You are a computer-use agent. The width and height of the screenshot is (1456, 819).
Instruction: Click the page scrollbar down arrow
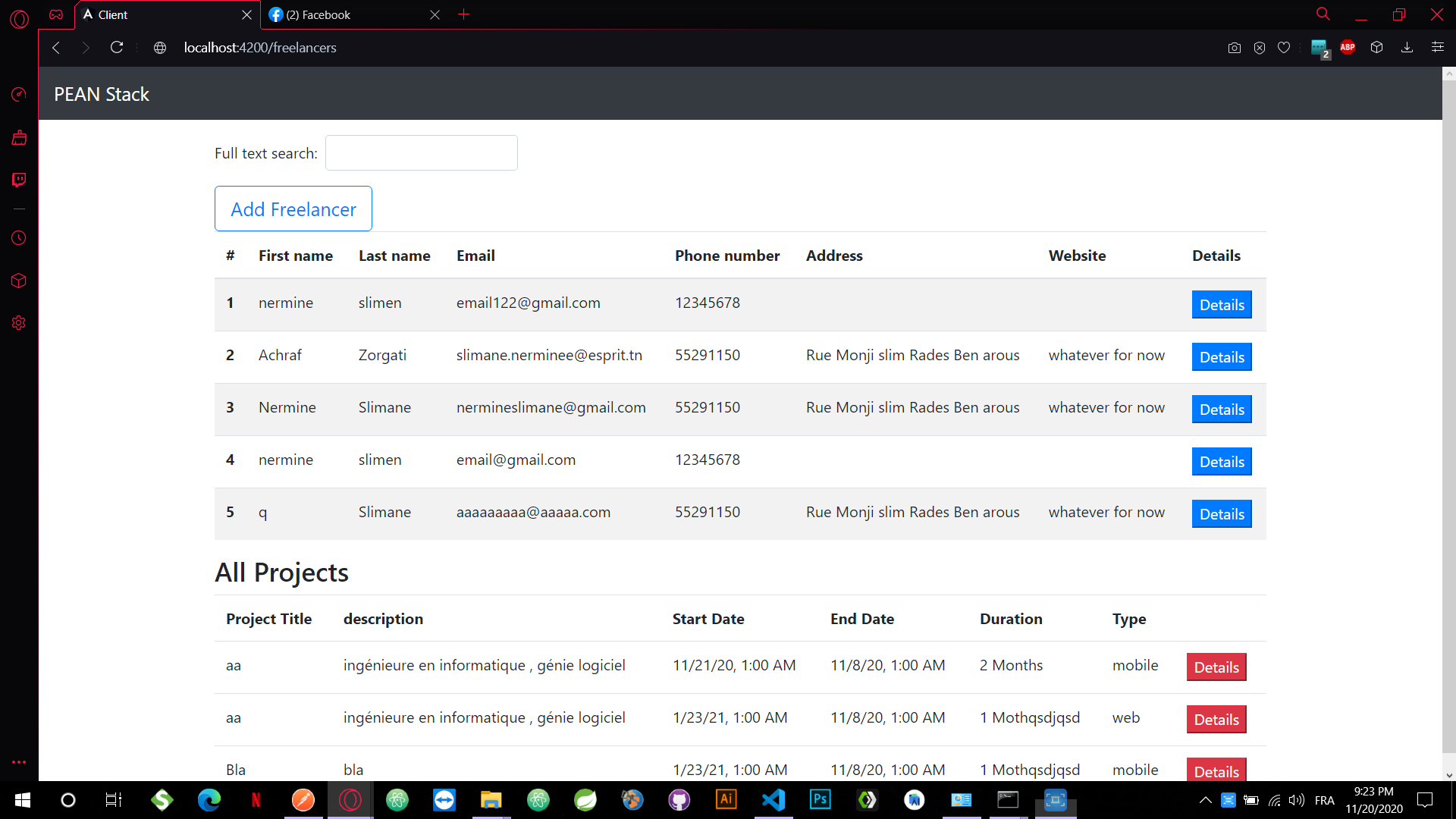tap(1449, 775)
